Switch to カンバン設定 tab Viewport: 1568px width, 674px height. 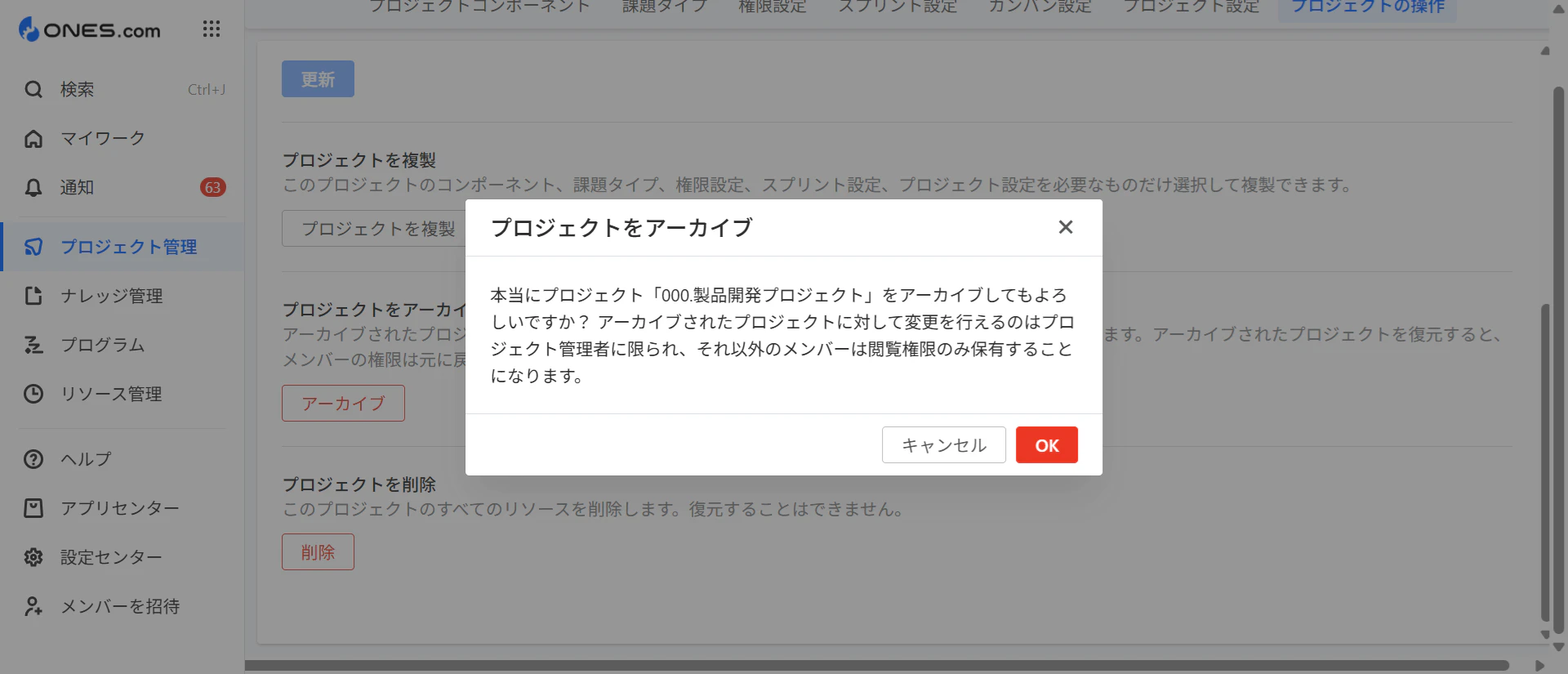coord(1040,7)
